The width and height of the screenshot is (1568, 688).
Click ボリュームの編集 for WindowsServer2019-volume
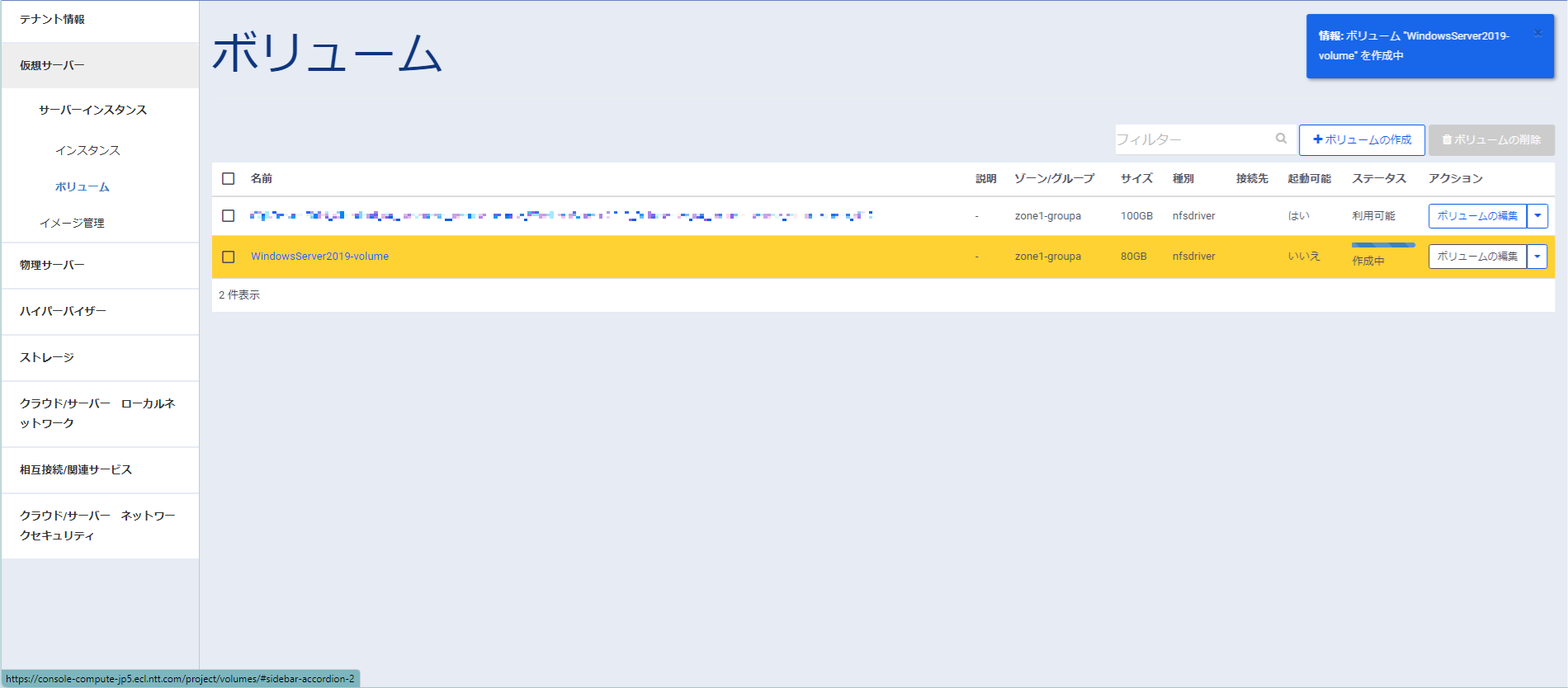click(1477, 257)
